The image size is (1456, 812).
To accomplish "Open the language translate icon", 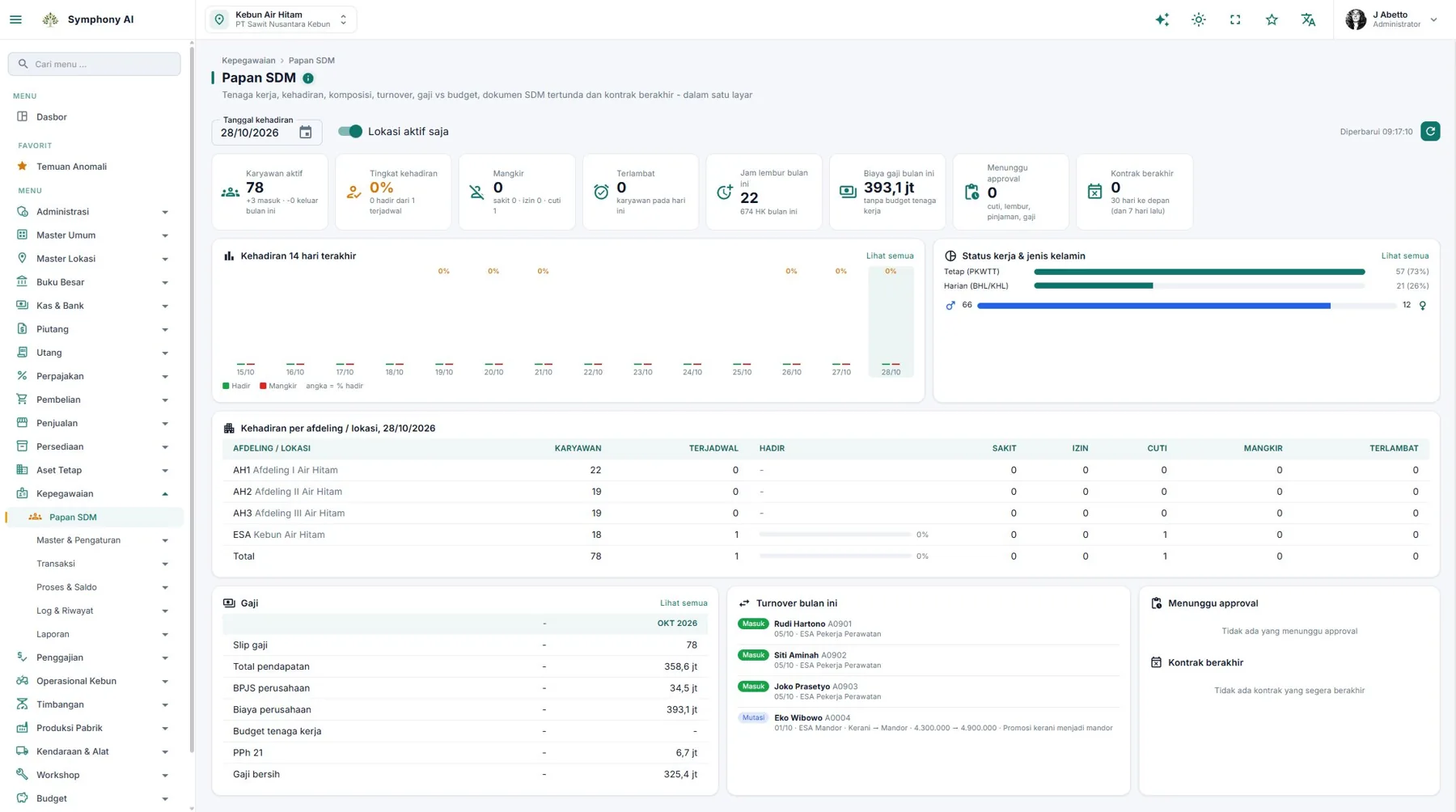I will click(x=1308, y=19).
